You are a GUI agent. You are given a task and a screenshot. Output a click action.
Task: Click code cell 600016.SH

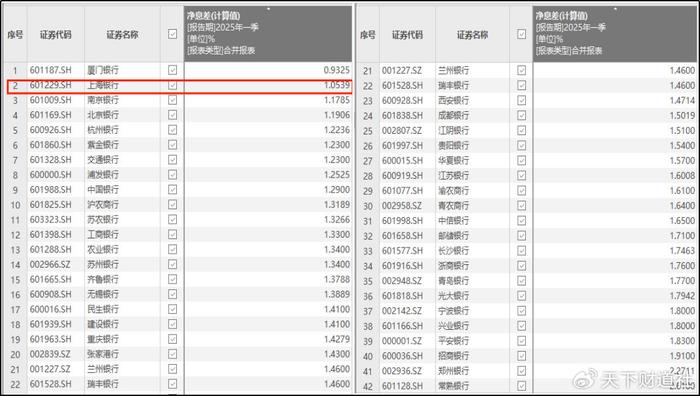(x=50, y=309)
